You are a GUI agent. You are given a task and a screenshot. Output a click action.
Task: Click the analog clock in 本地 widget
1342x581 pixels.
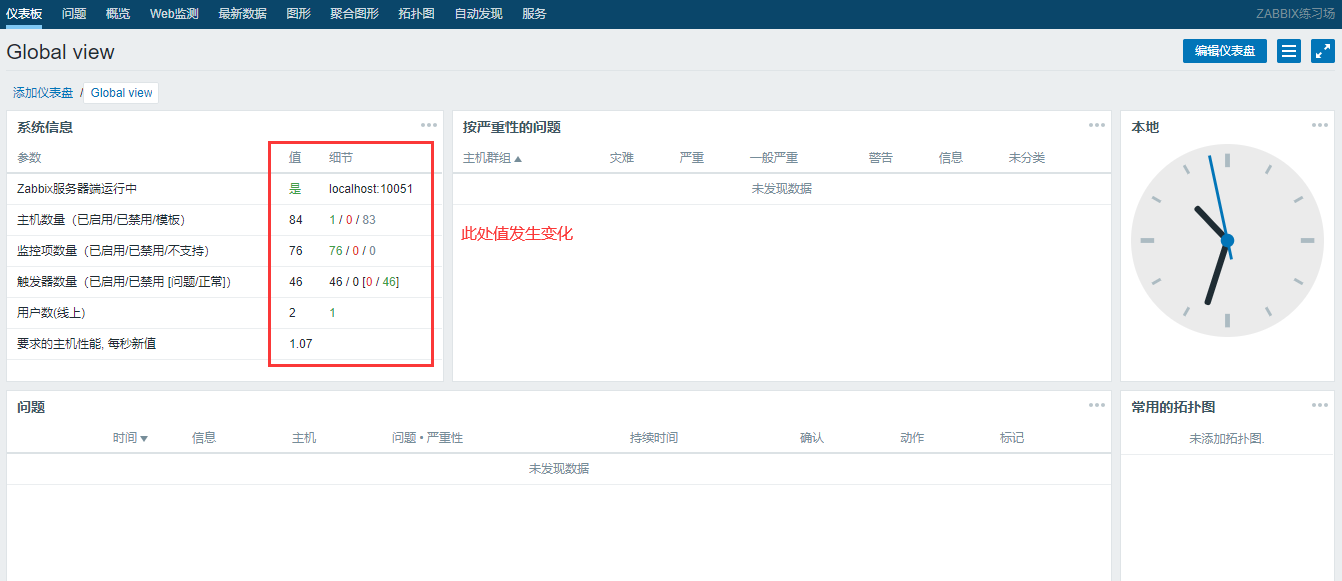[1227, 240]
